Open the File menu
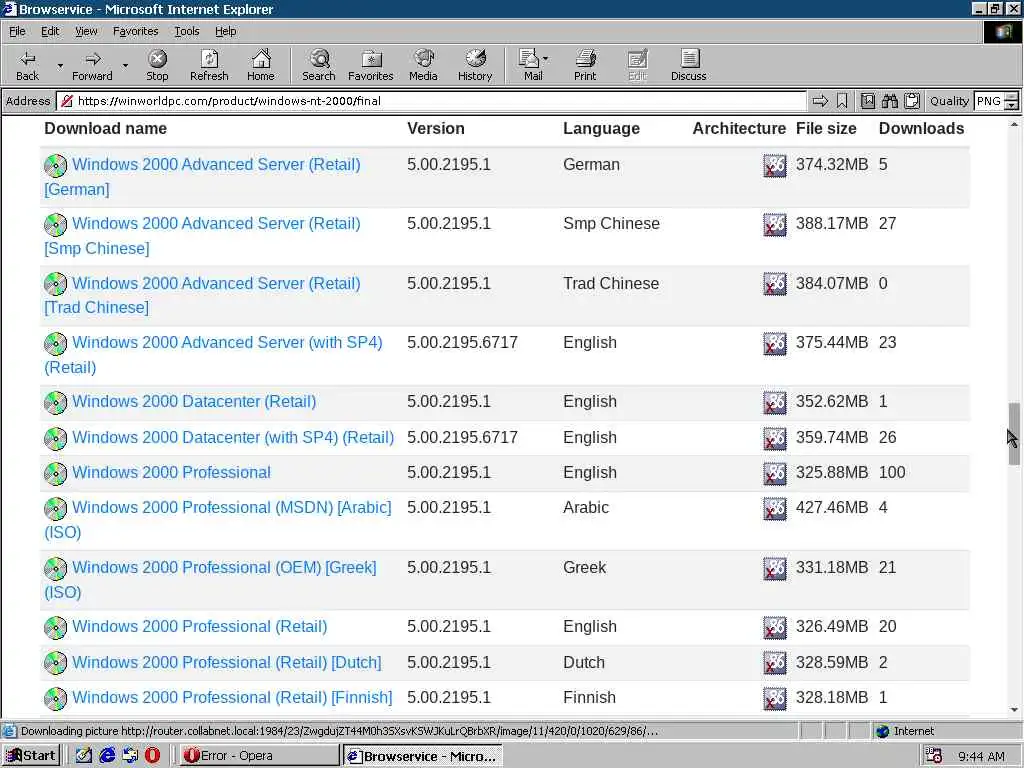Image resolution: width=1024 pixels, height=768 pixels. (17, 31)
